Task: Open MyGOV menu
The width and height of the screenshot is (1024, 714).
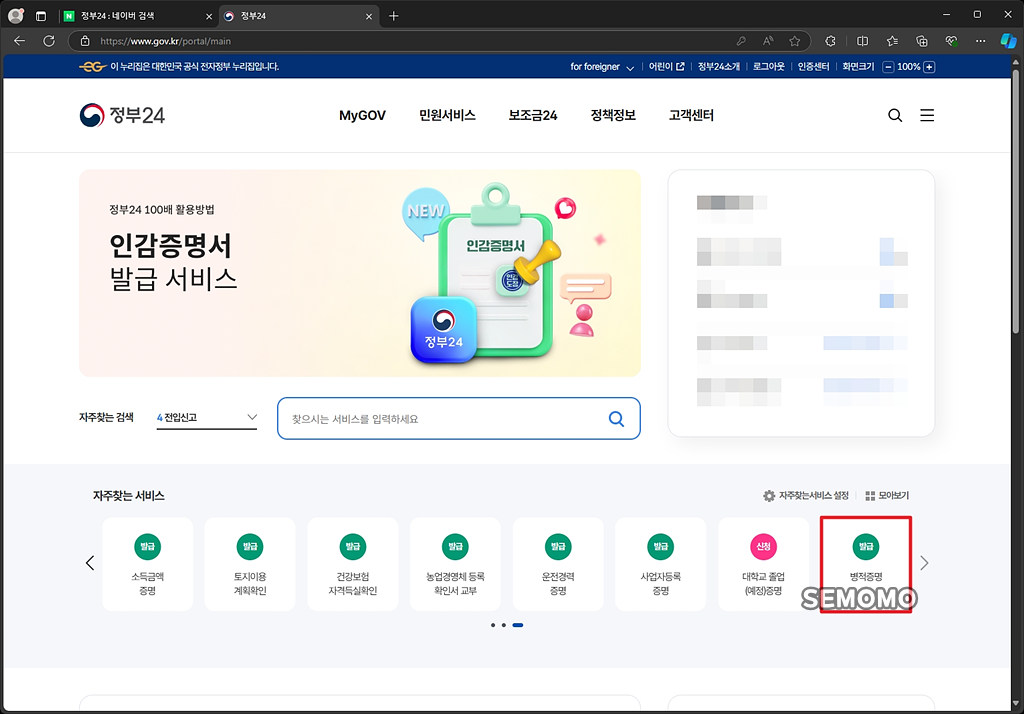Action: [x=362, y=116]
